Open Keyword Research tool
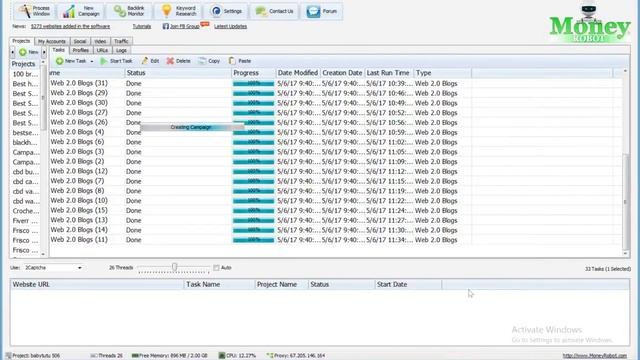 point(178,11)
